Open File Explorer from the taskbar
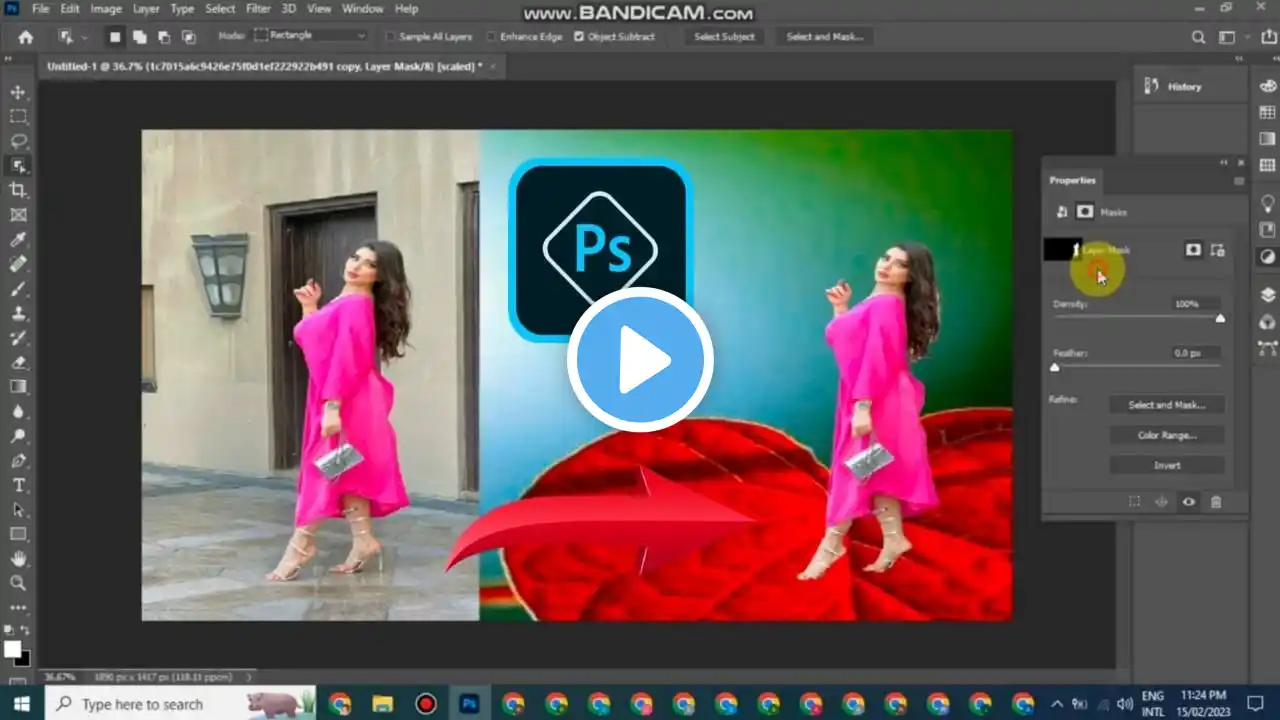The width and height of the screenshot is (1280, 720). click(x=383, y=703)
